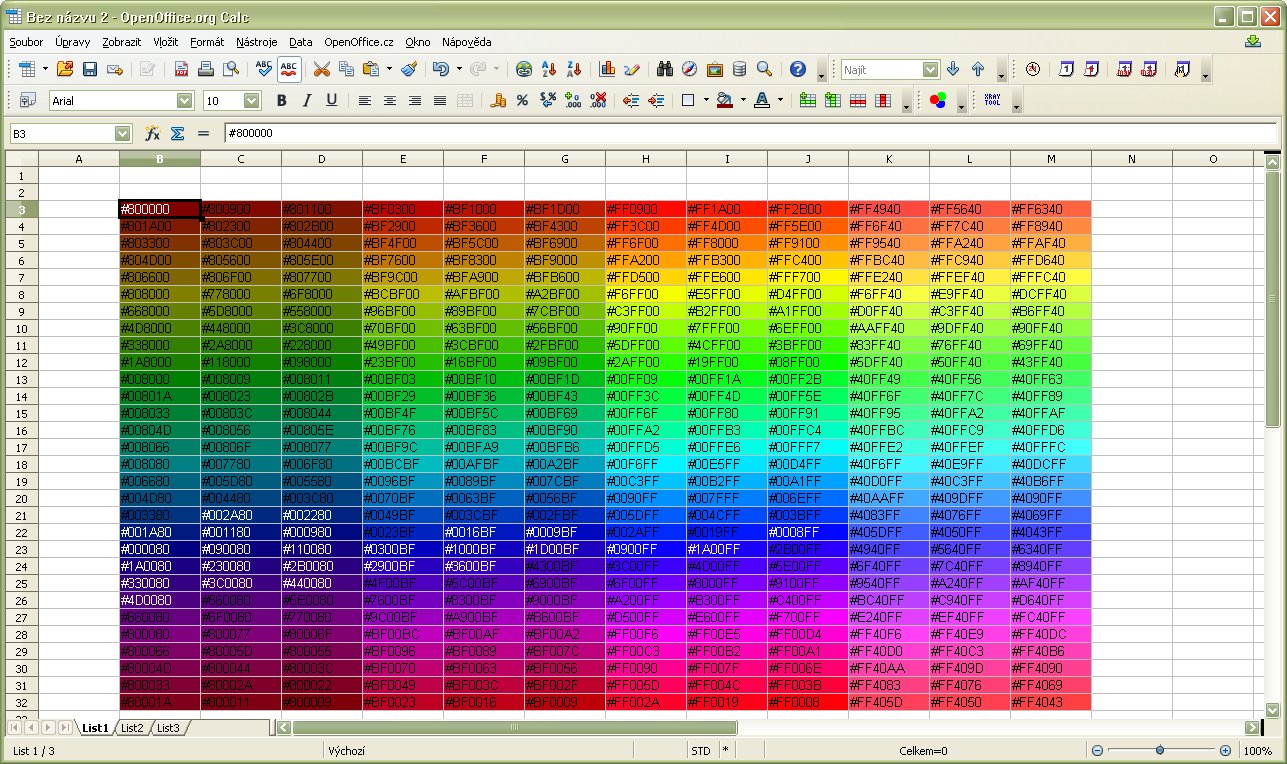
Task: Expand the Borders dropdown arrow
Action: click(x=706, y=100)
